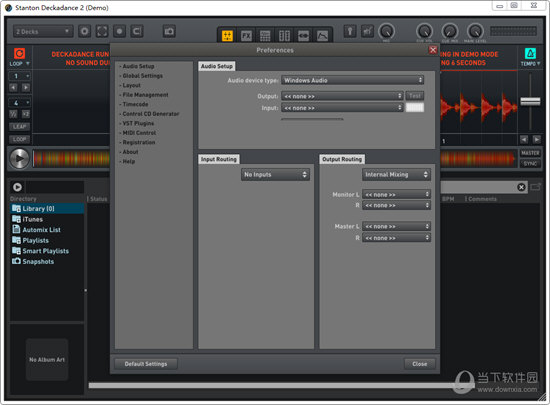Image resolution: width=550 pixels, height=405 pixels.
Task: Open the Internal Mixing dropdown
Action: (396, 175)
